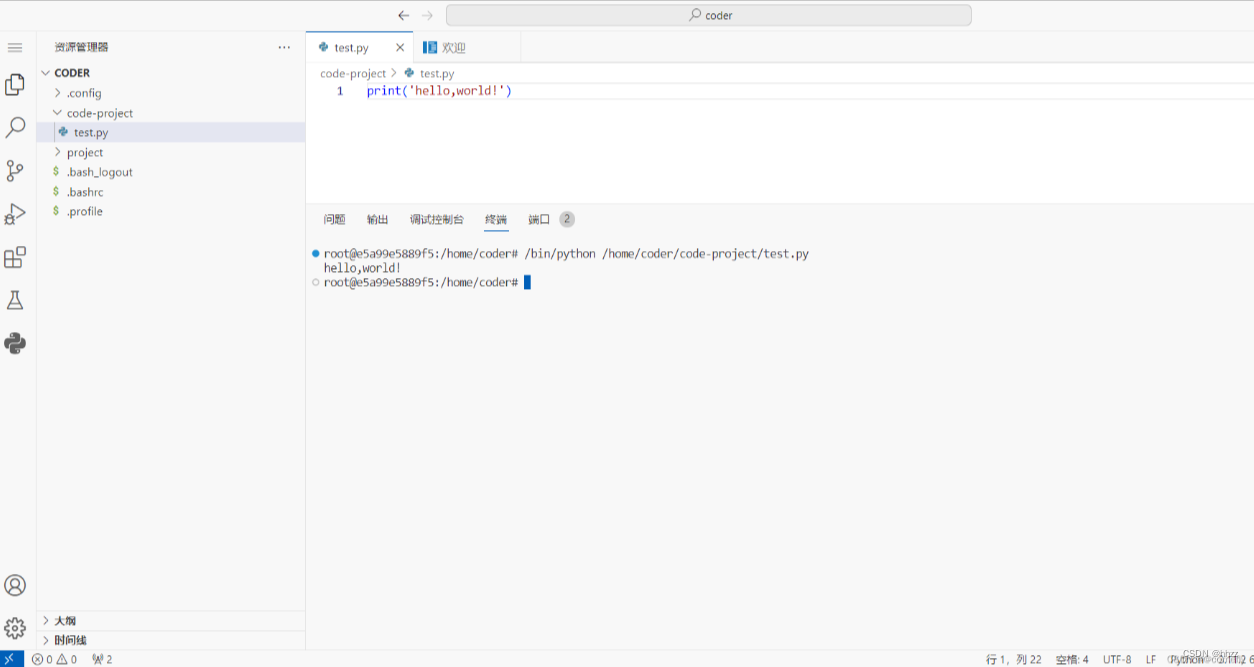This screenshot has height=667, width=1254.
Task: Click the Accounts icon
Action: click(15, 585)
